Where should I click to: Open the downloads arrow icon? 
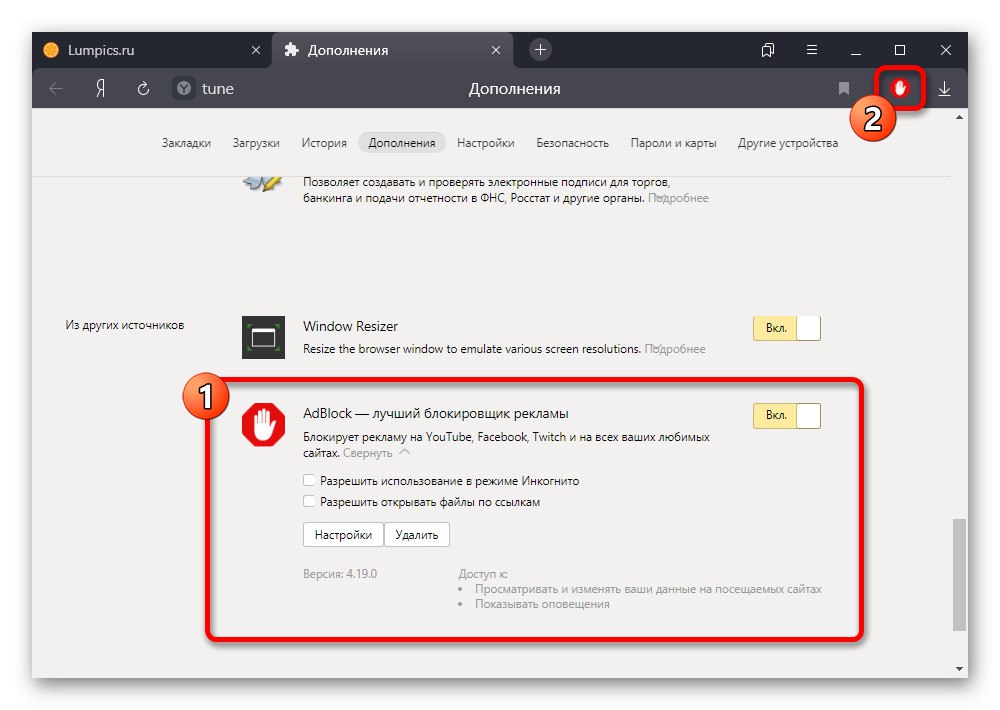(945, 89)
